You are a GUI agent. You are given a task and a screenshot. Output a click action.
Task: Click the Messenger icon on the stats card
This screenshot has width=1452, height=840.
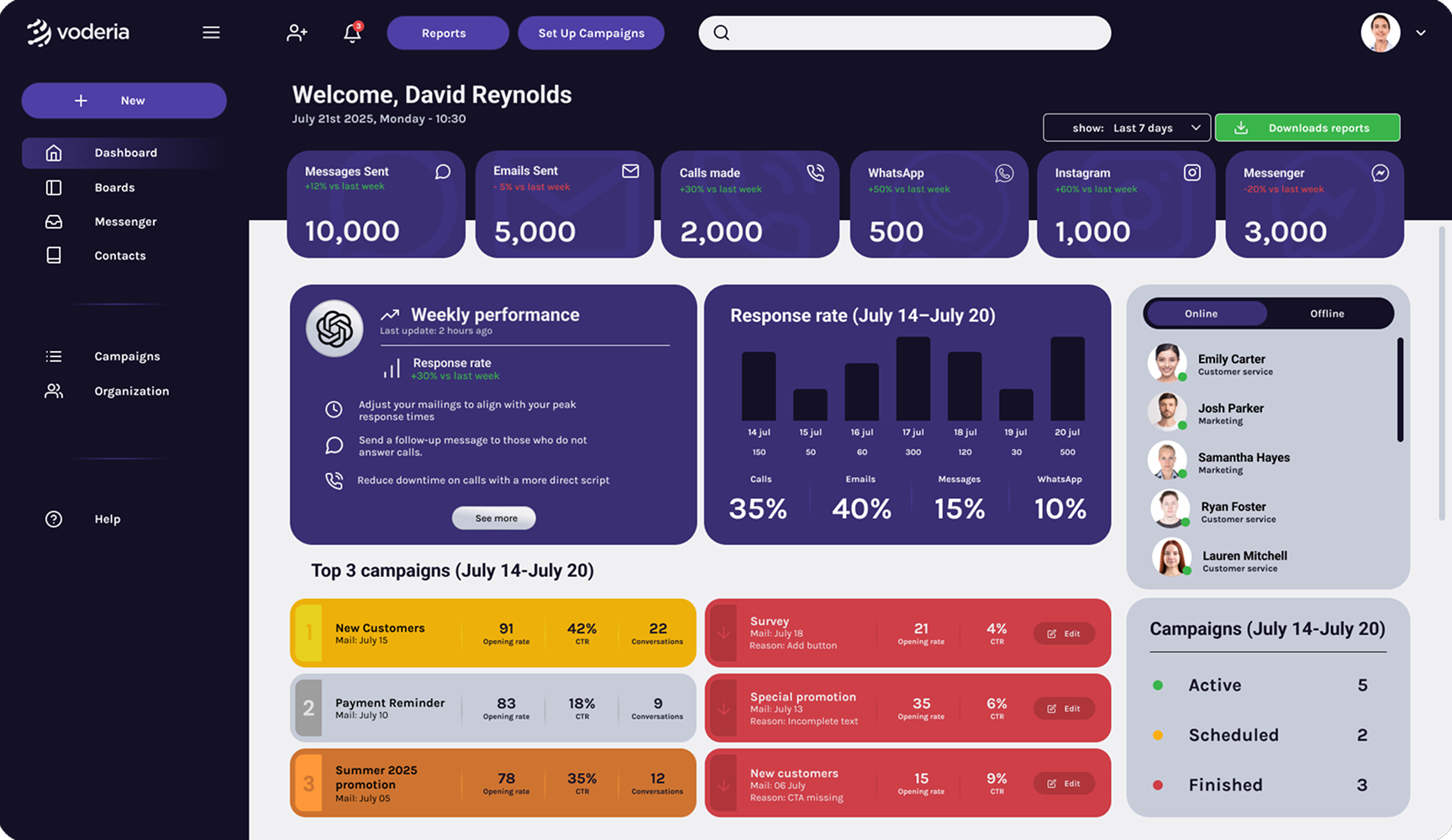click(x=1380, y=173)
